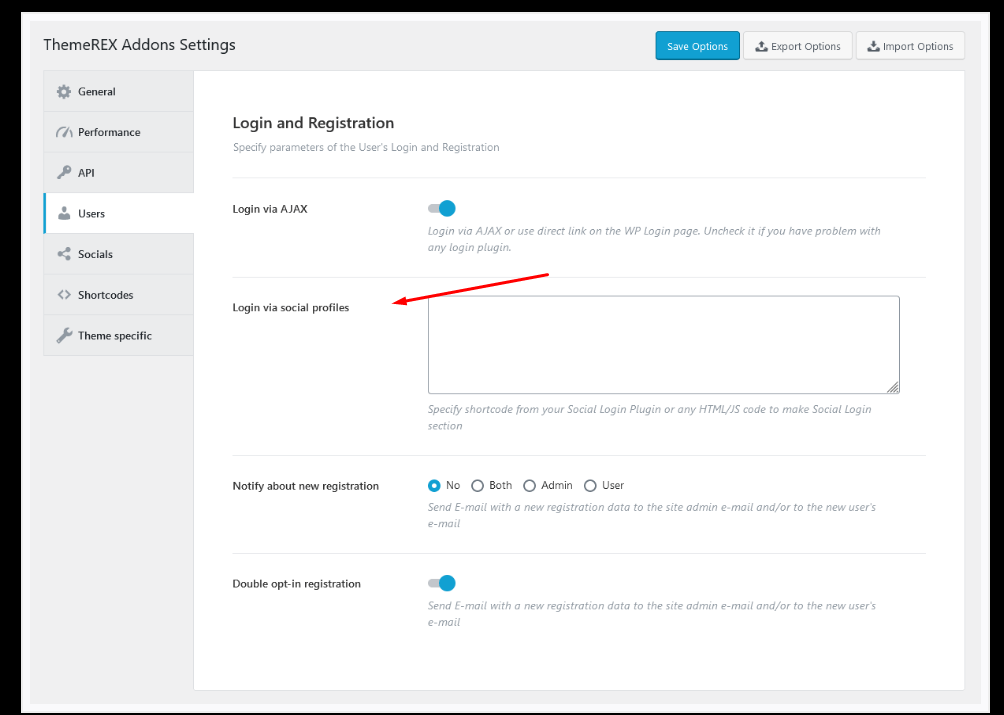Screen dimensions: 1004x715
Task: Click the Export Options button
Action: 798,46
